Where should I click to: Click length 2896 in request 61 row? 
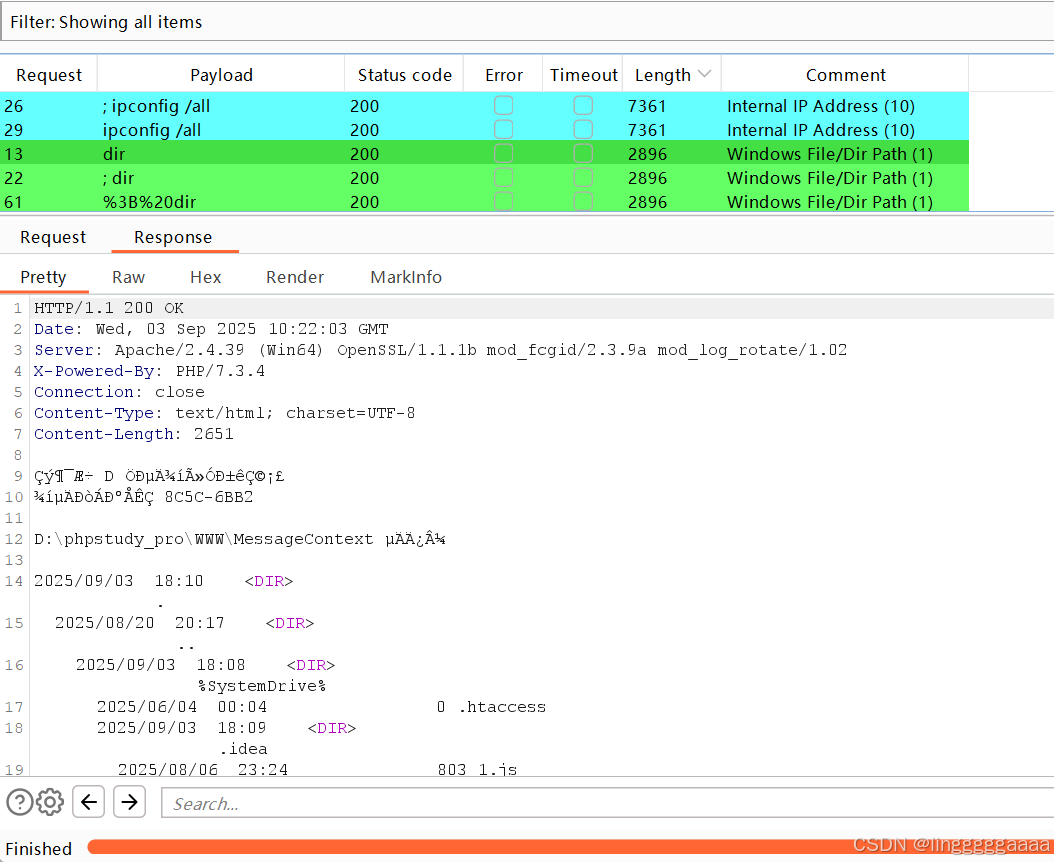(647, 202)
